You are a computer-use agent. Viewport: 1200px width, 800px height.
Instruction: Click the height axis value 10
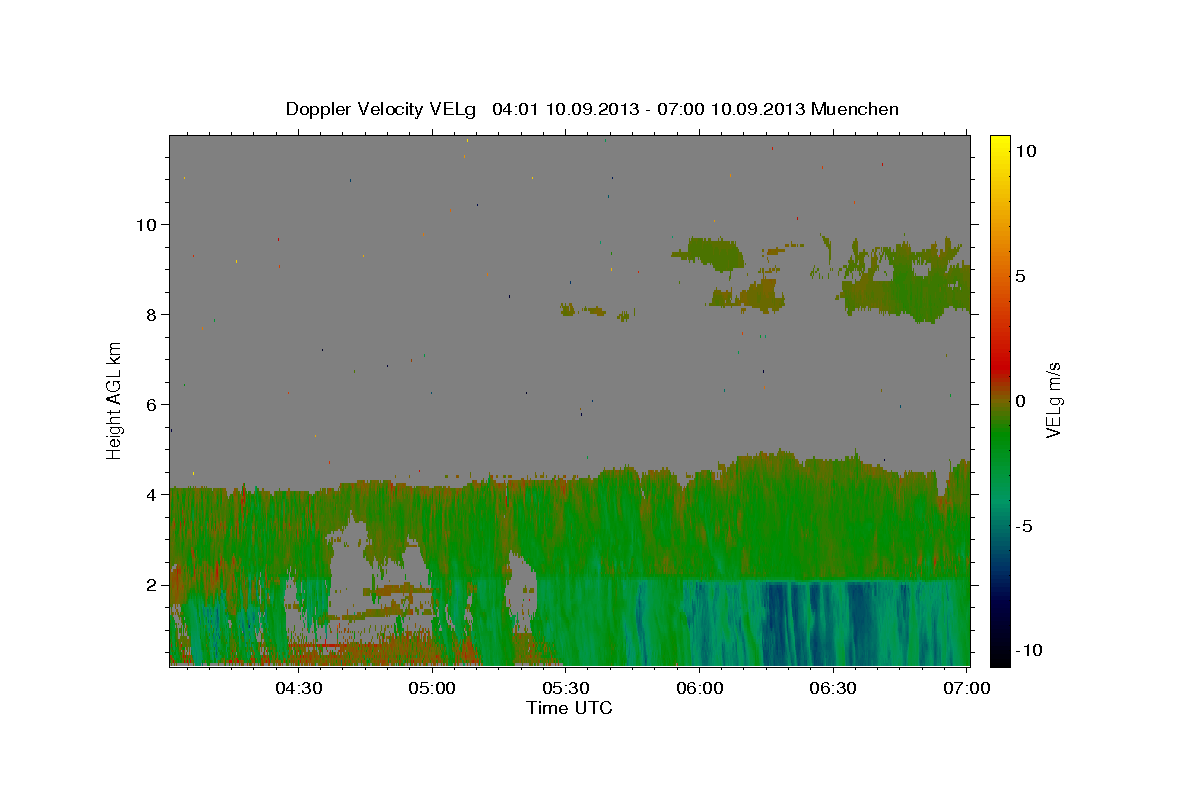147,224
